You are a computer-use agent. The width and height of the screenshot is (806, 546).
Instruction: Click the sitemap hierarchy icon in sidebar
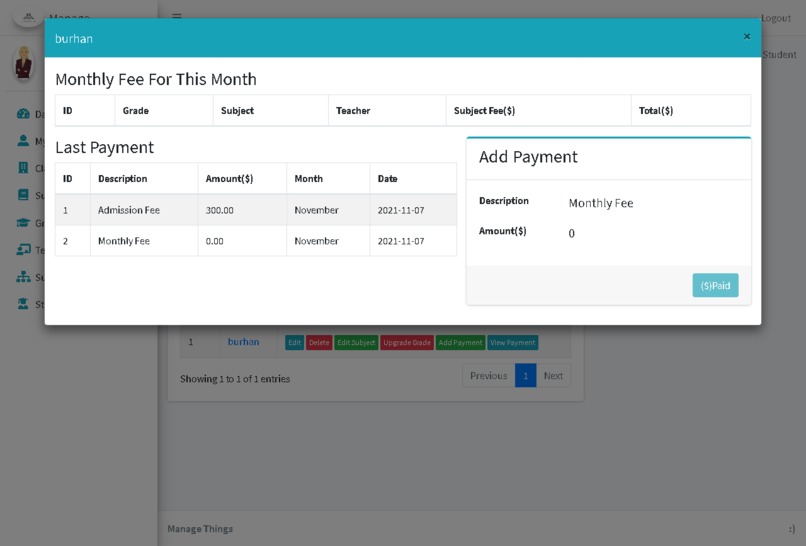[x=23, y=277]
